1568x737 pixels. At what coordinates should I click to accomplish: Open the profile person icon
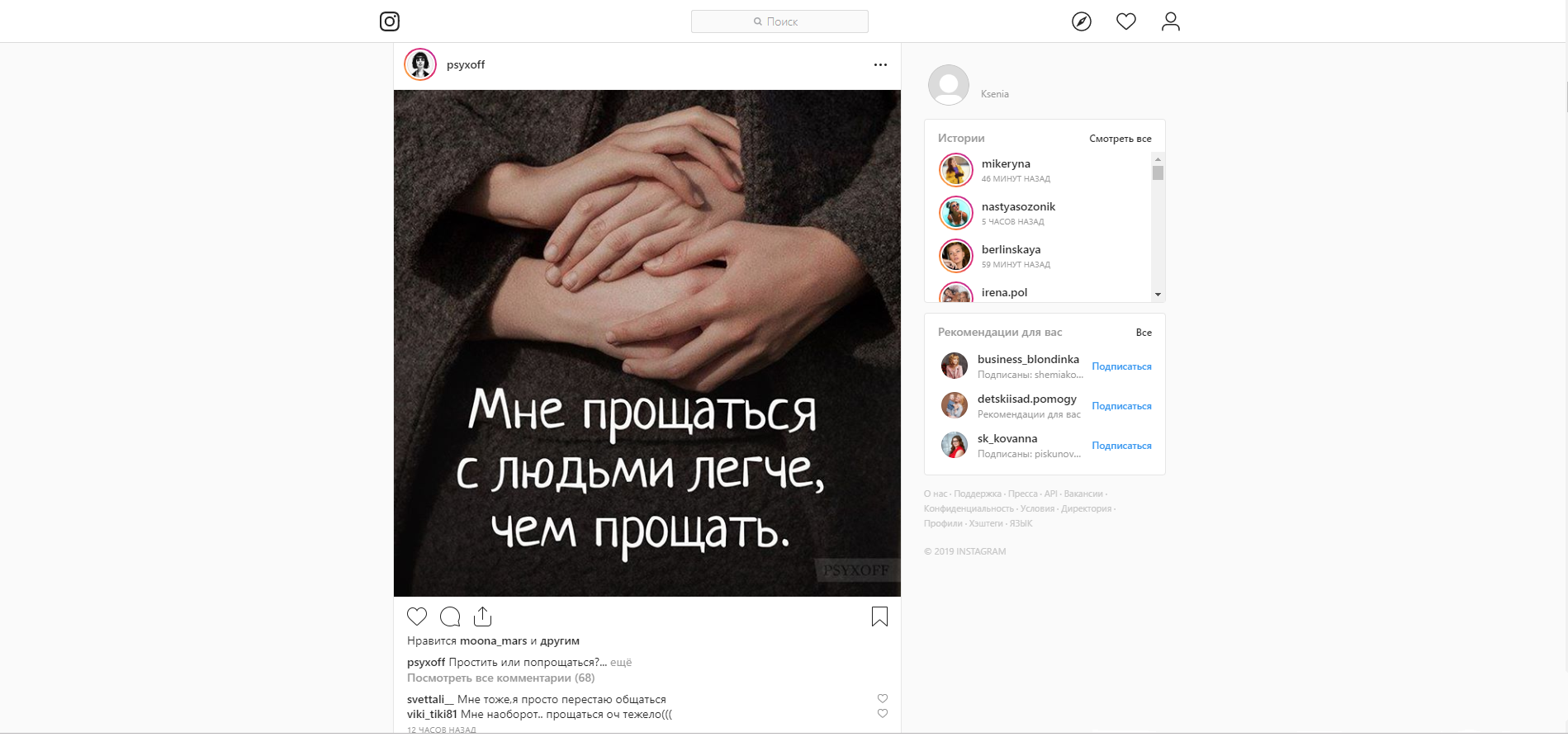click(x=1170, y=21)
